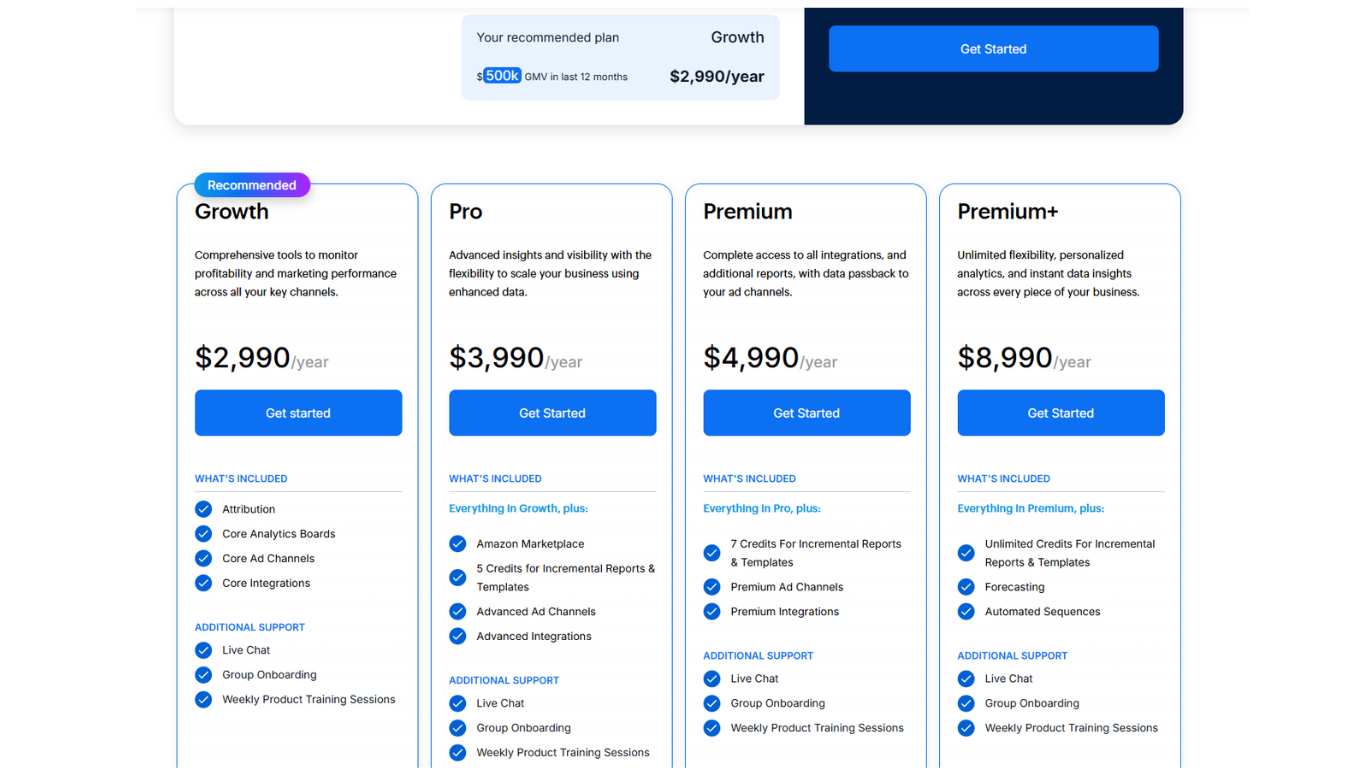1366x768 pixels.
Task: Click the checkmark beside Automated Sequences
Action: 967,611
